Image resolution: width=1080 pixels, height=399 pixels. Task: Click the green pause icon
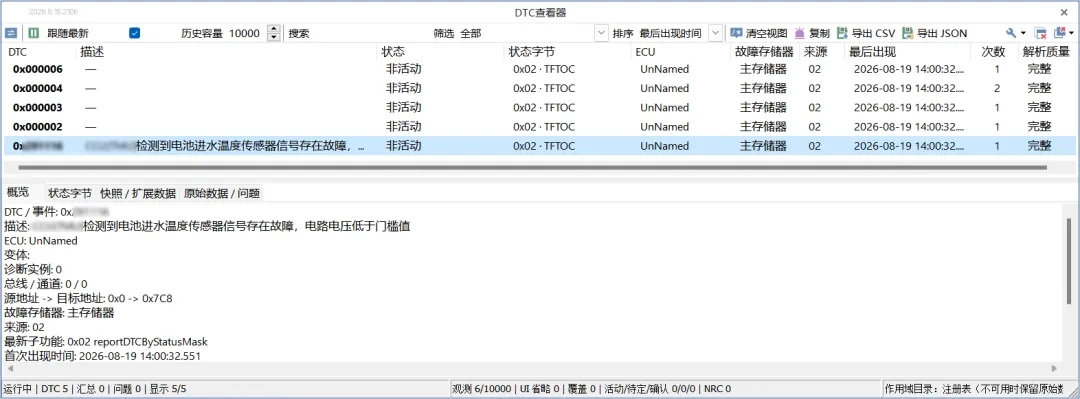(x=34, y=33)
